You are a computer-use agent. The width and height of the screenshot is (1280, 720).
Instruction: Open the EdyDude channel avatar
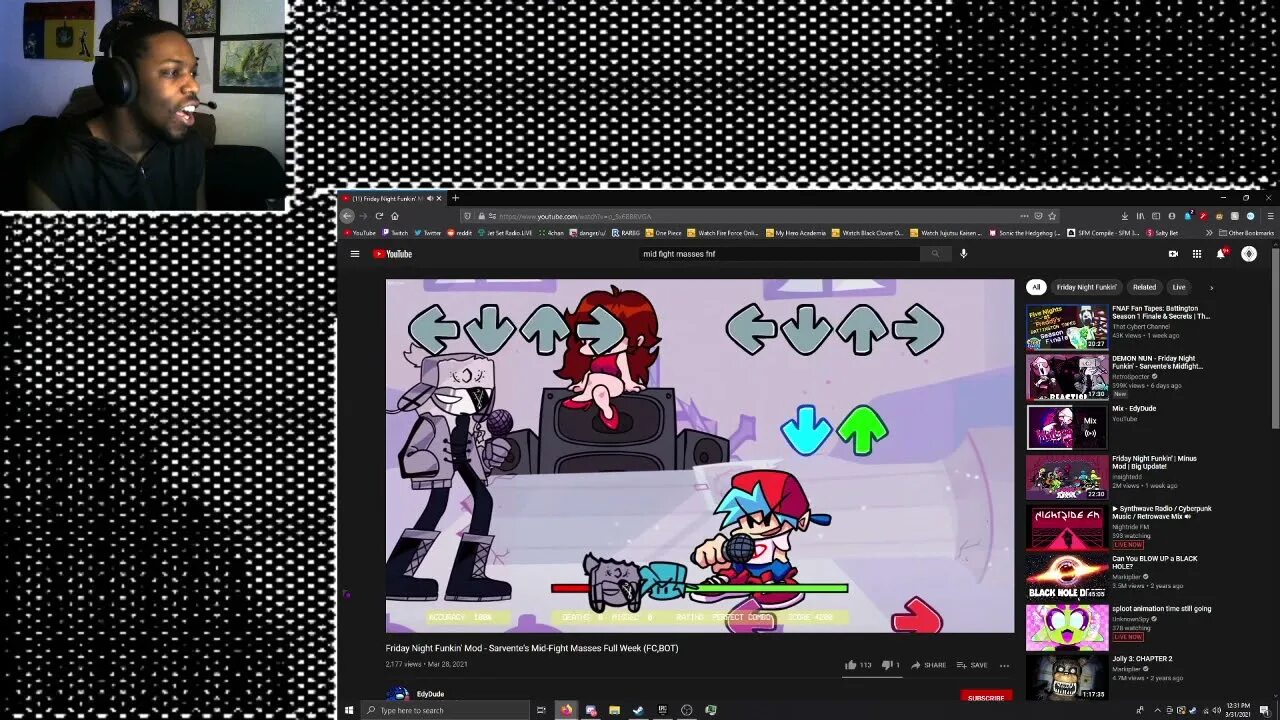397,695
